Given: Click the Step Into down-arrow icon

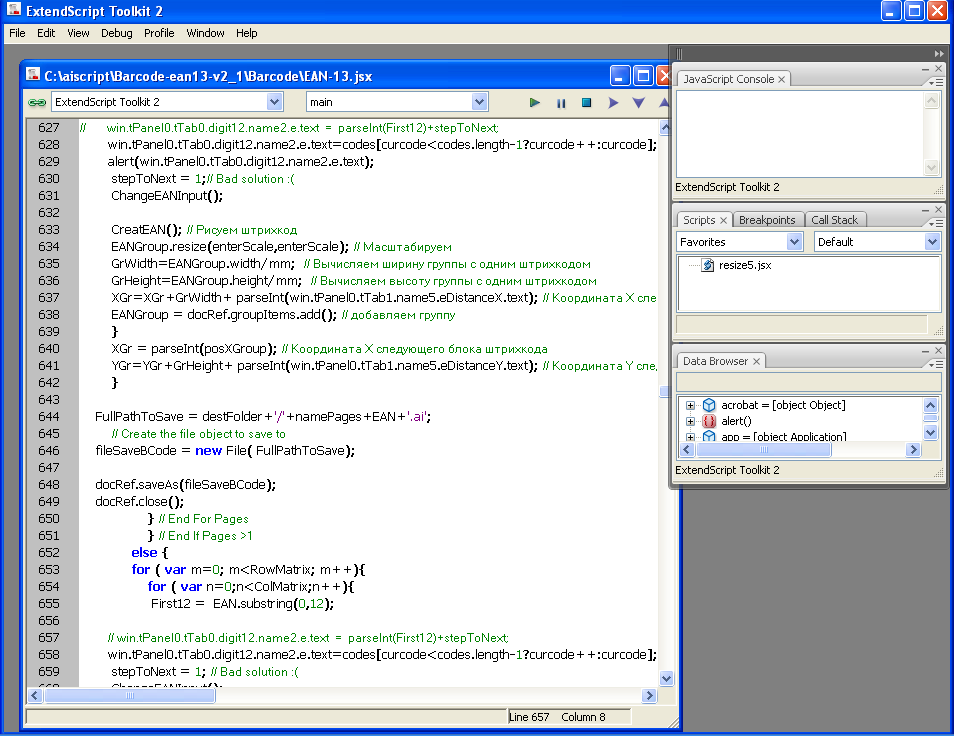Looking at the screenshot, I should (638, 103).
